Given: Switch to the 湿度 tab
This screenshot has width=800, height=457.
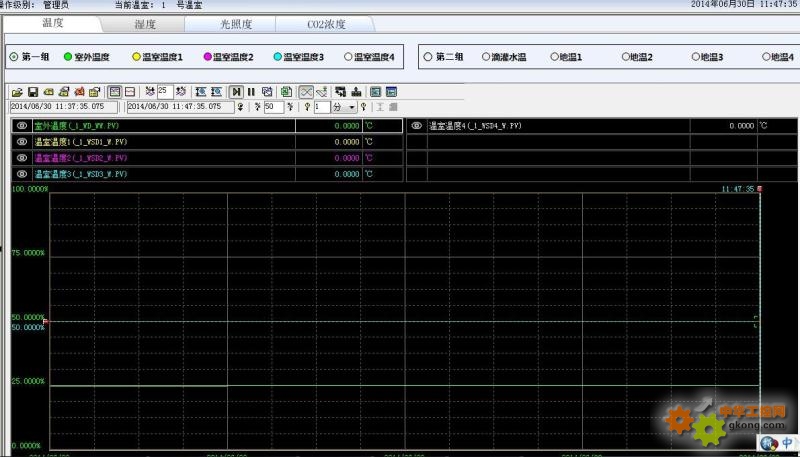Looking at the screenshot, I should click(144, 22).
